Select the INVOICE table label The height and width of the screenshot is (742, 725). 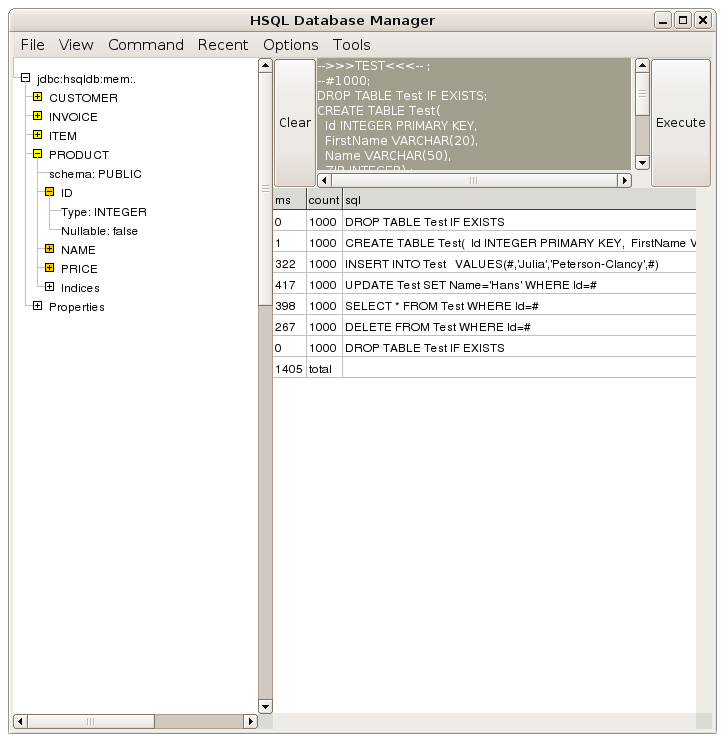(x=73, y=117)
